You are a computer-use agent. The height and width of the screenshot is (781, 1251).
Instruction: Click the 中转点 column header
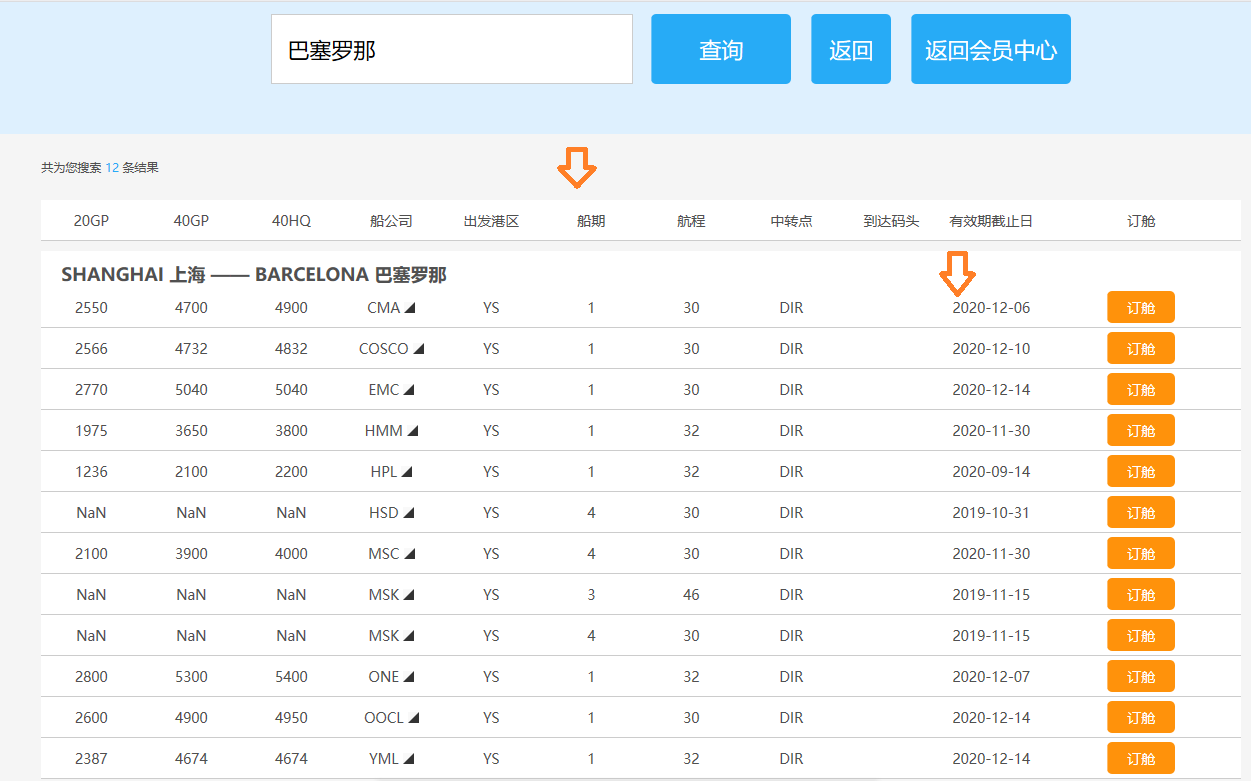point(791,221)
